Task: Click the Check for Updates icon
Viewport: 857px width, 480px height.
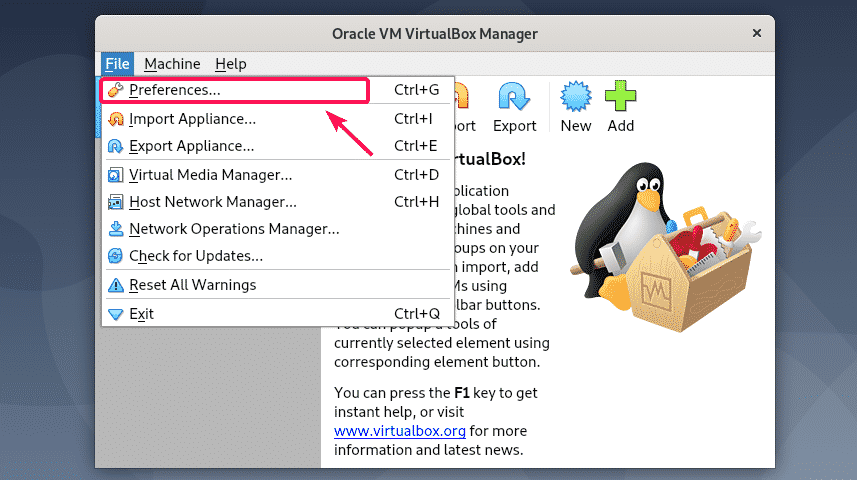Action: [x=116, y=256]
